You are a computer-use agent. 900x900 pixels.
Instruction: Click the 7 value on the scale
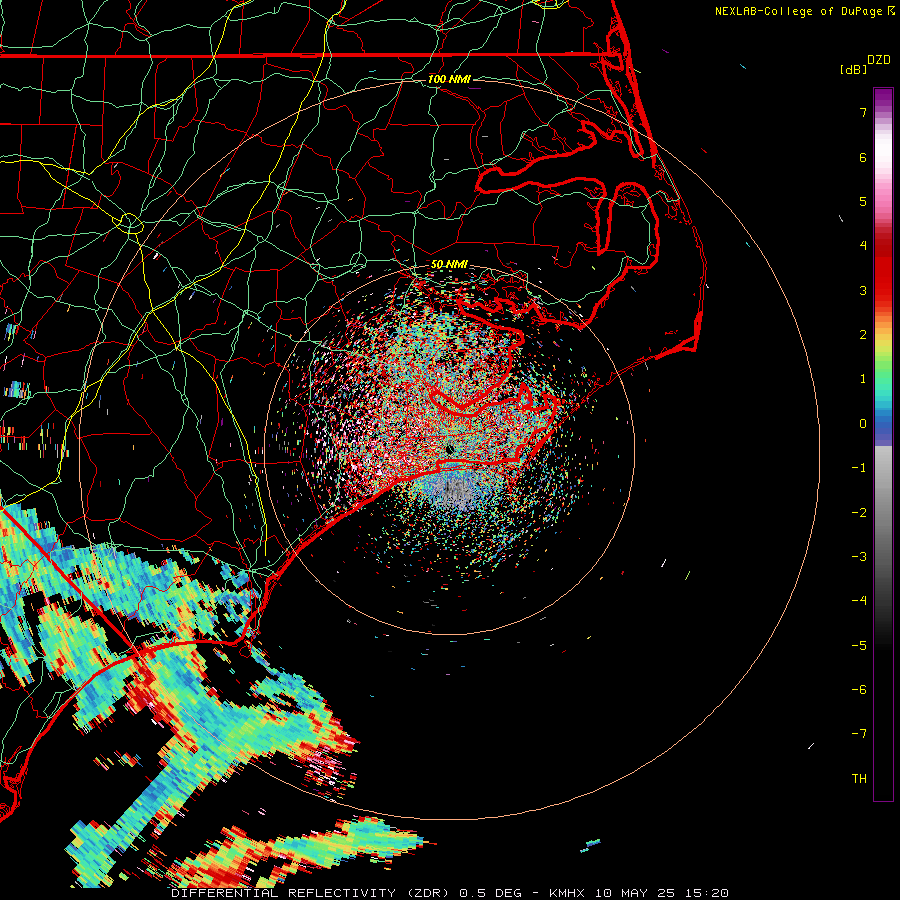863,112
